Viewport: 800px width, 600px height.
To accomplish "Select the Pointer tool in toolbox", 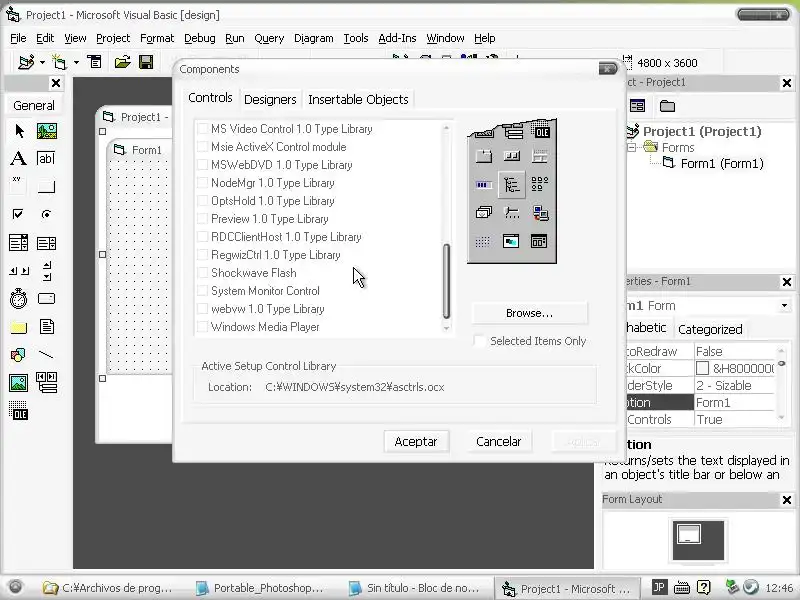I will 19,131.
